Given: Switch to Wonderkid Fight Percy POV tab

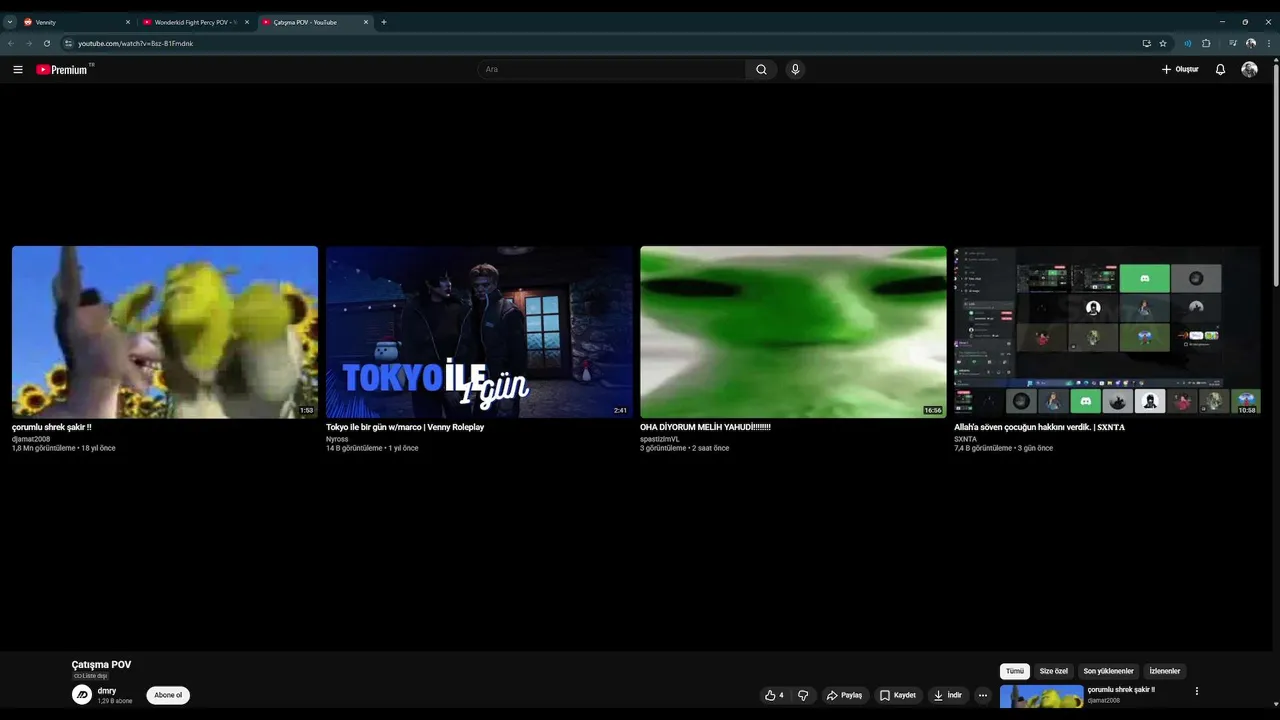Looking at the screenshot, I should 195,22.
